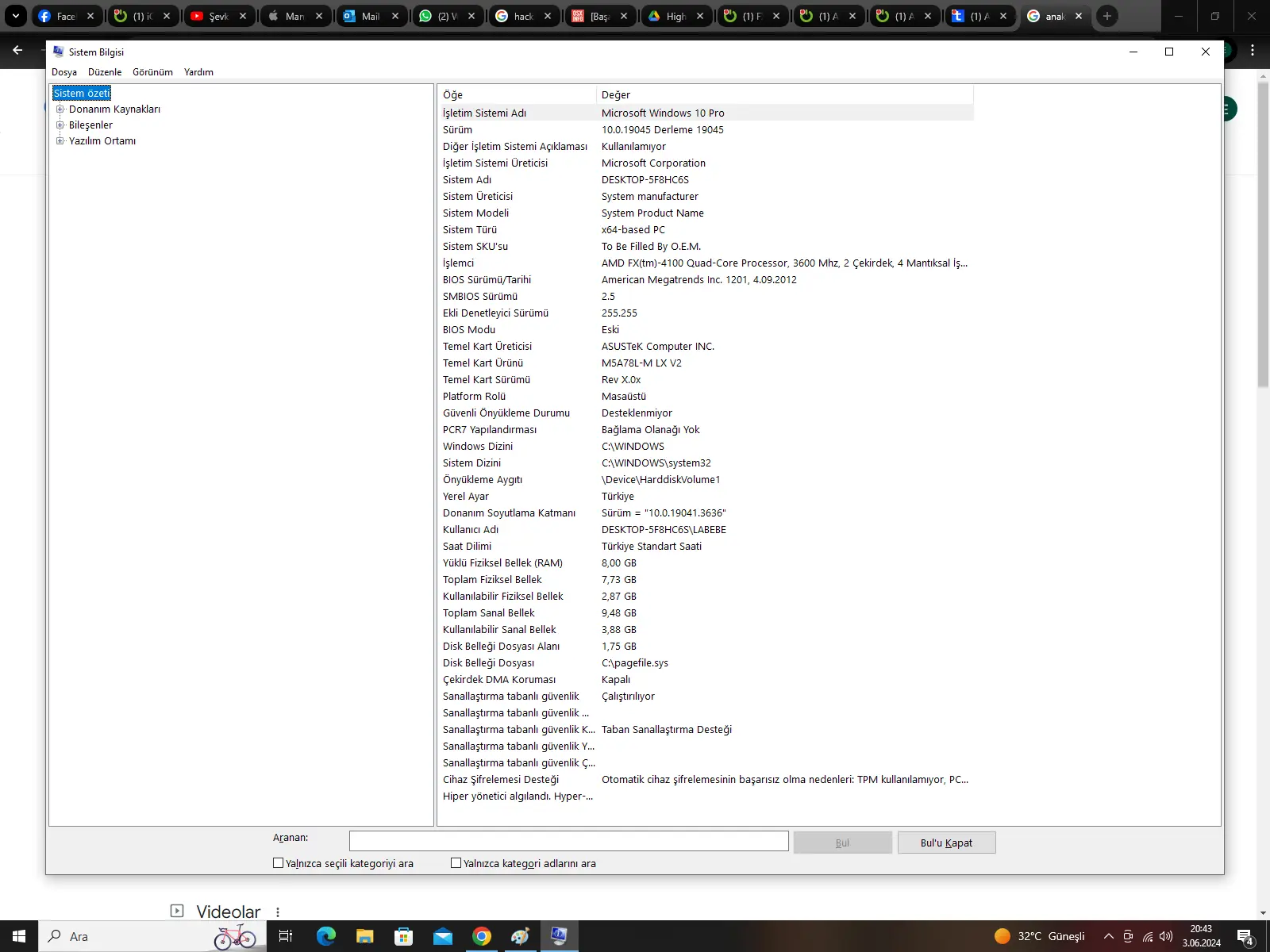
Task: Enable 'Yalnızca kategori adlarını ara' checkbox
Action: point(456,863)
